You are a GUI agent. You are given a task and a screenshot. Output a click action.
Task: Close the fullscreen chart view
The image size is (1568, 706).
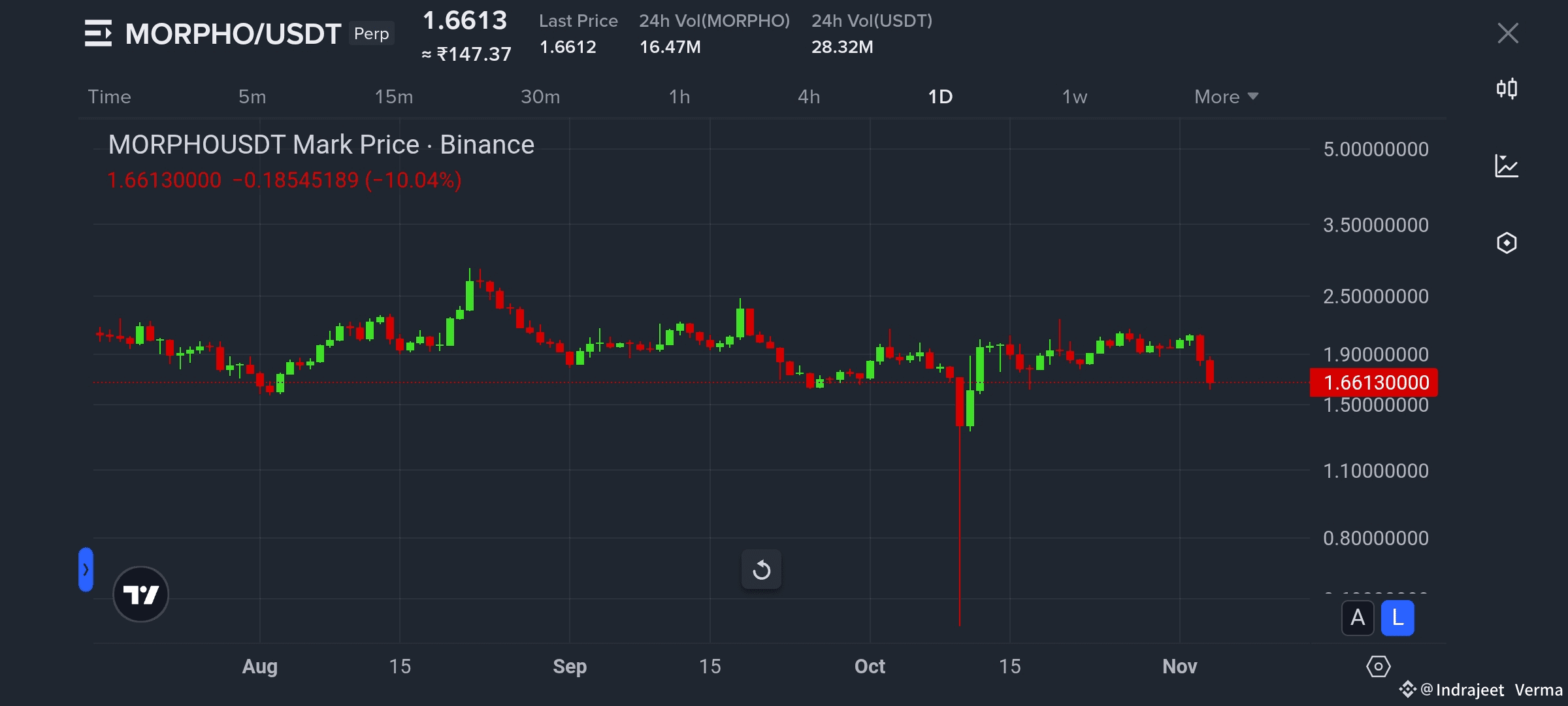[1508, 33]
